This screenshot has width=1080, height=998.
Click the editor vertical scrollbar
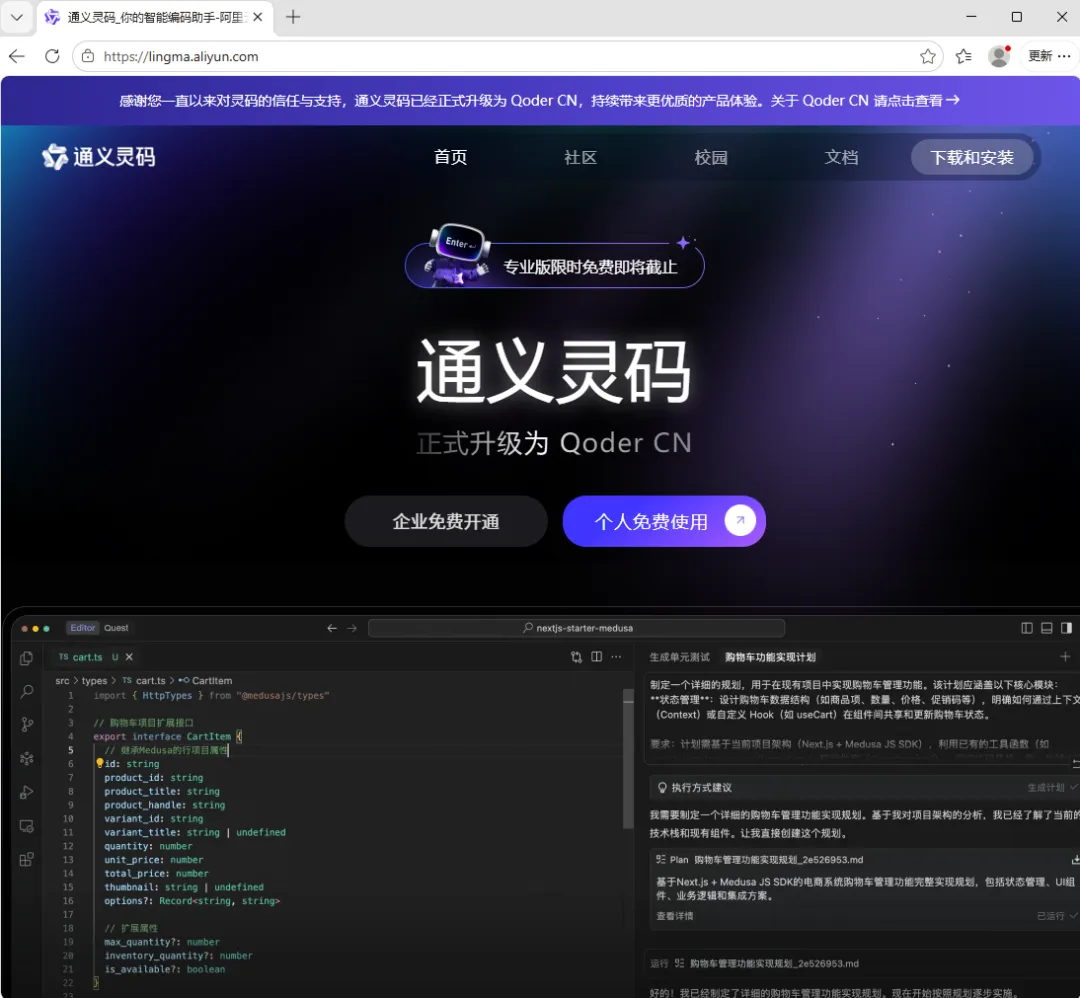coord(628,758)
